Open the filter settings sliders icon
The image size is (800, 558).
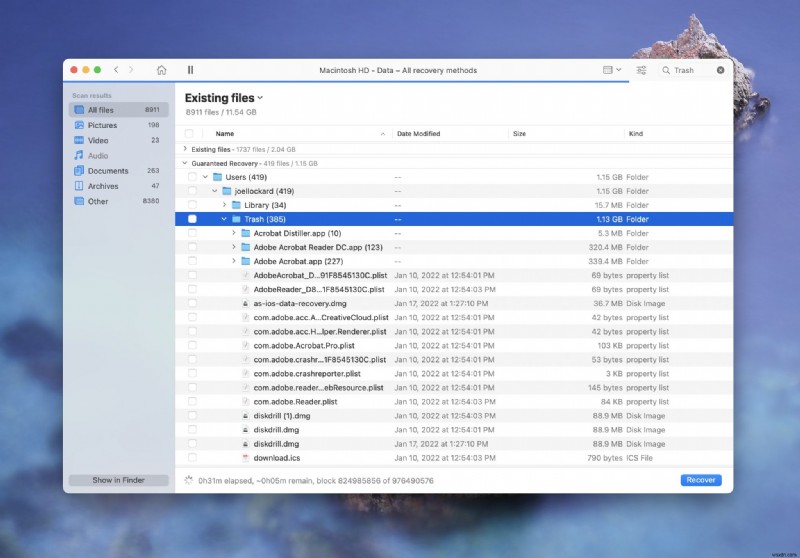pyautogui.click(x=641, y=70)
